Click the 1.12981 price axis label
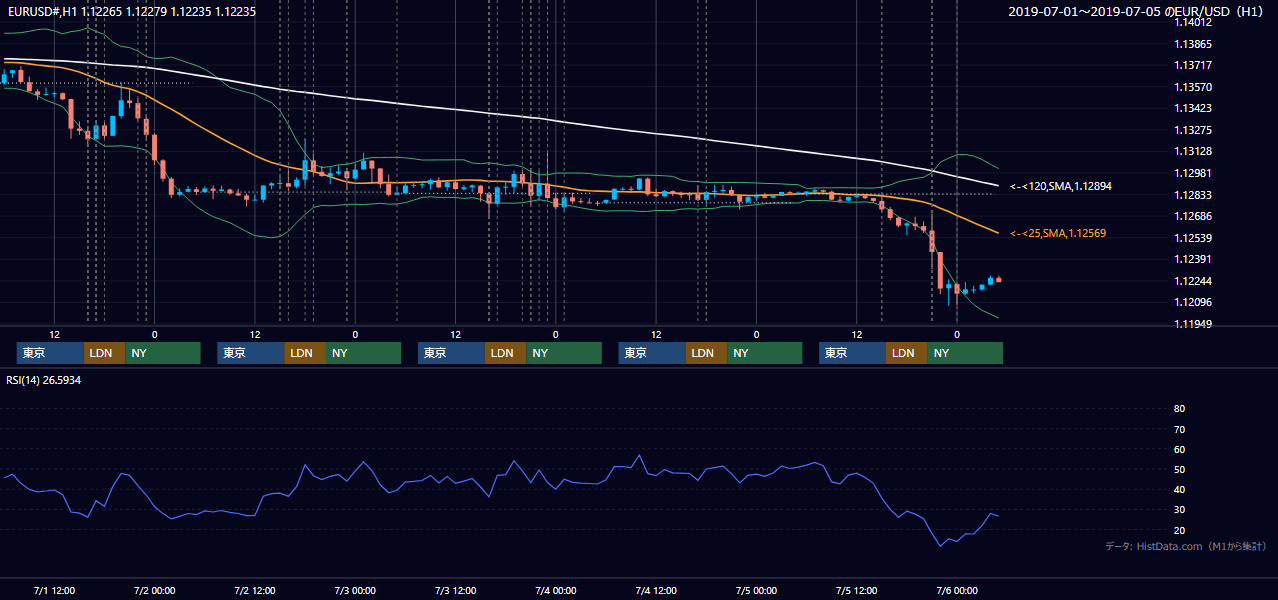 tap(1193, 173)
